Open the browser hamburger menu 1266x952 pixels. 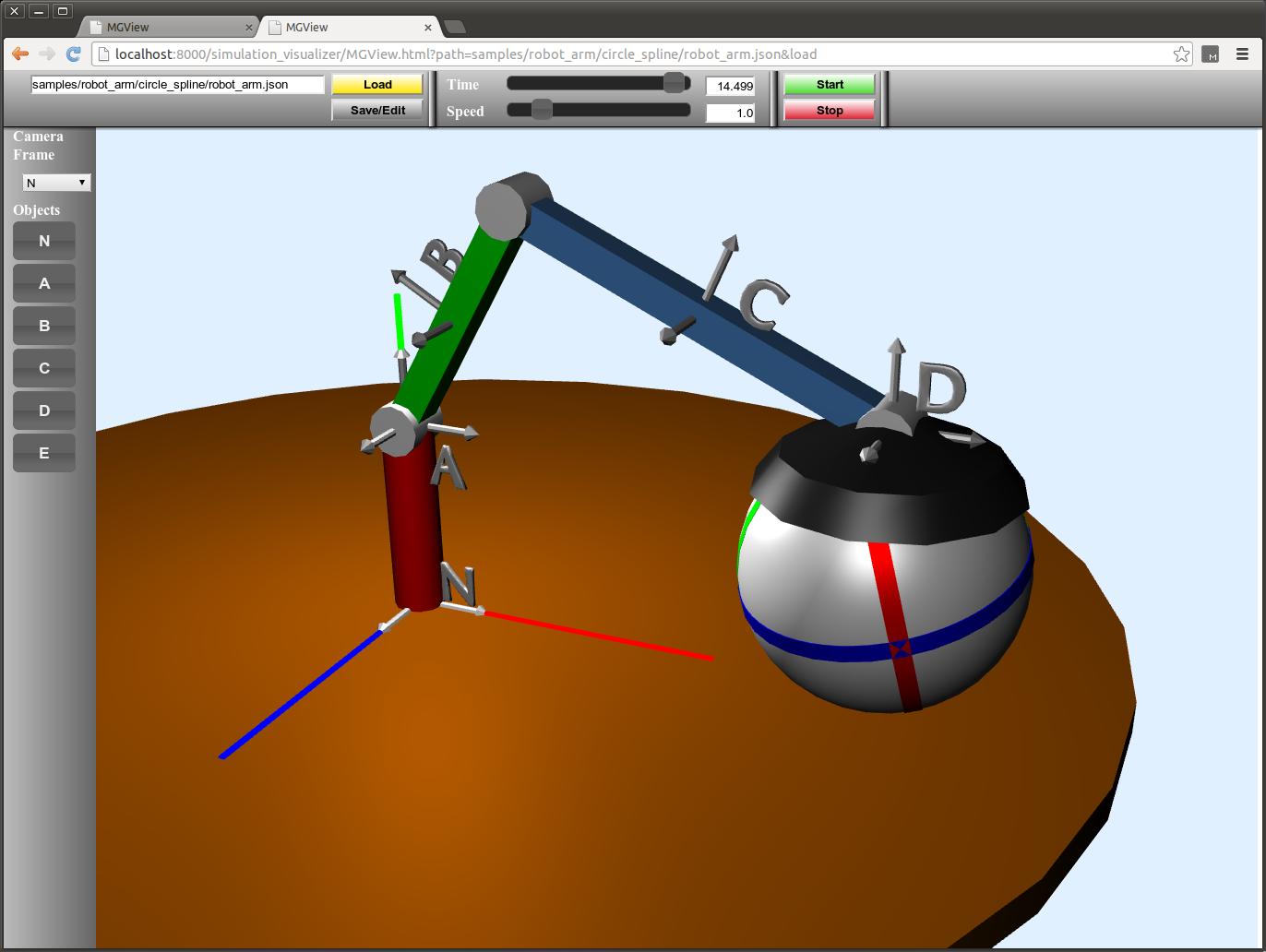pyautogui.click(x=1242, y=54)
